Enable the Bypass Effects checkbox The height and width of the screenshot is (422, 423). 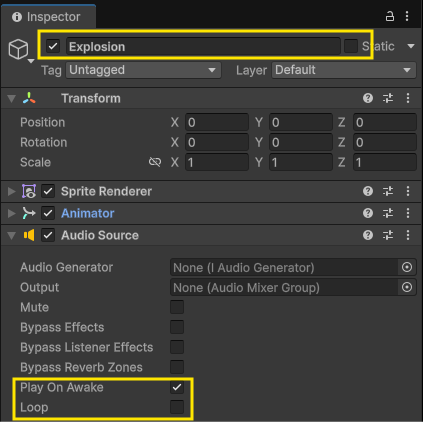(x=177, y=327)
